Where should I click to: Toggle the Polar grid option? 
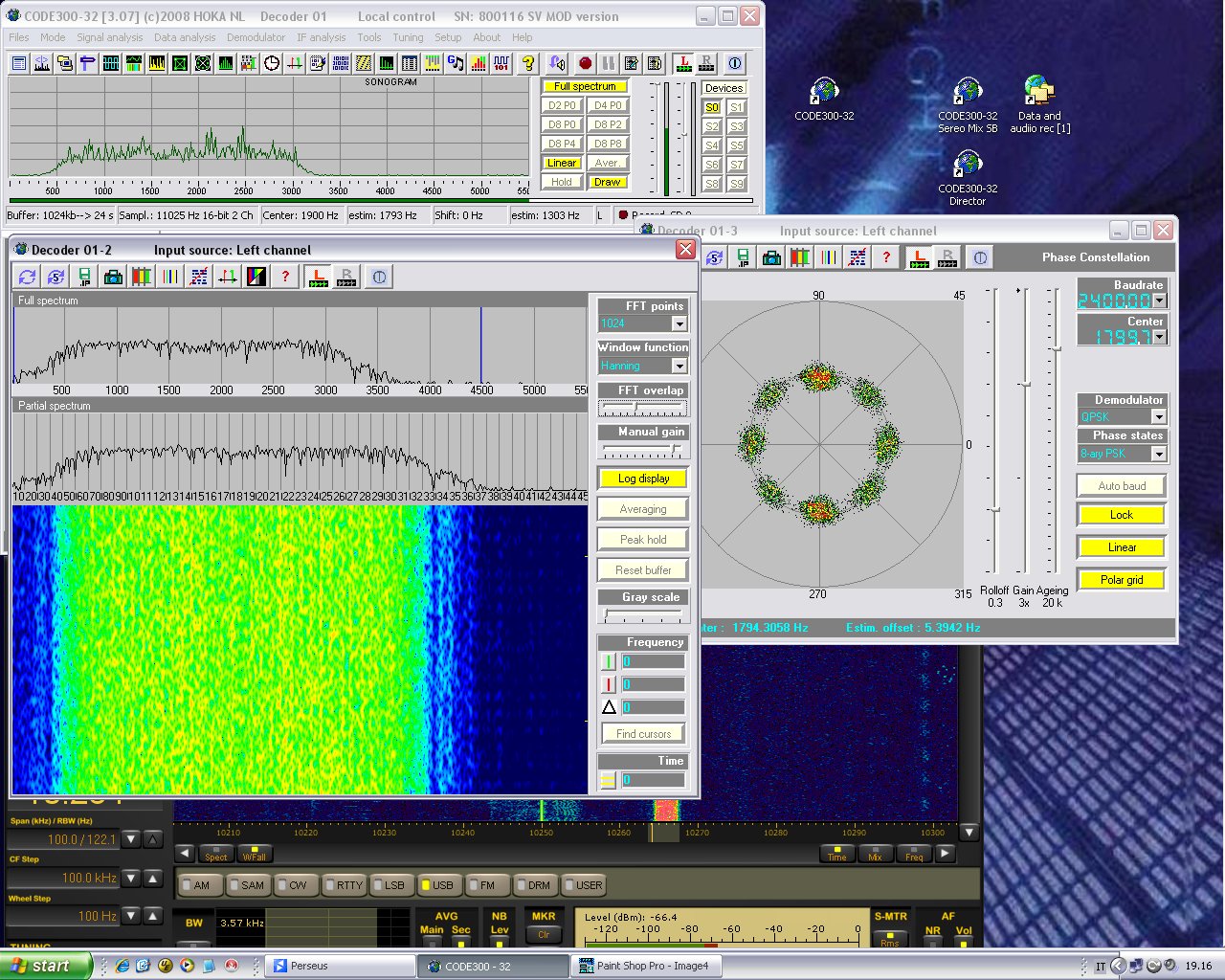(x=1122, y=580)
